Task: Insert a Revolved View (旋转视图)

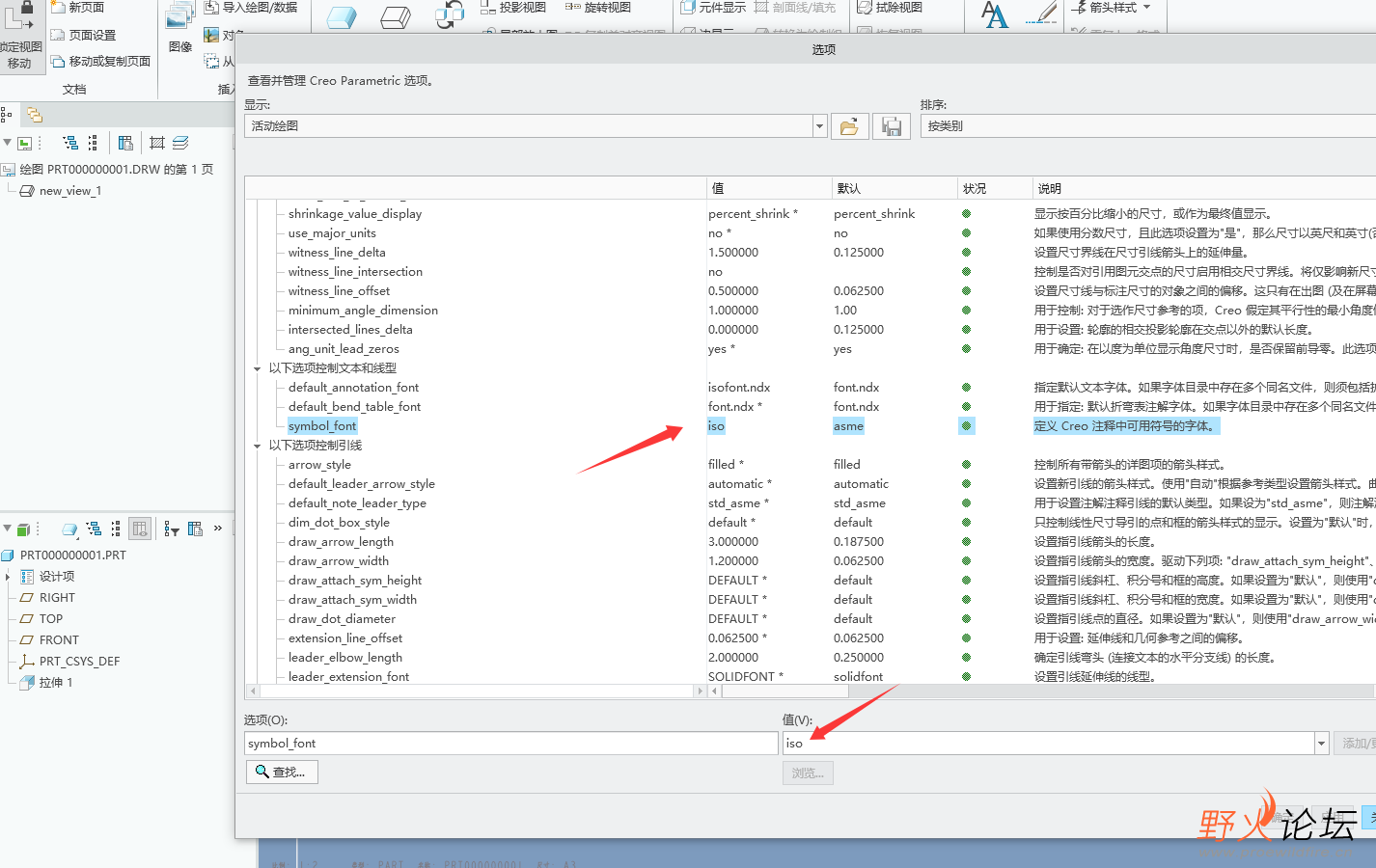Action: point(598,8)
